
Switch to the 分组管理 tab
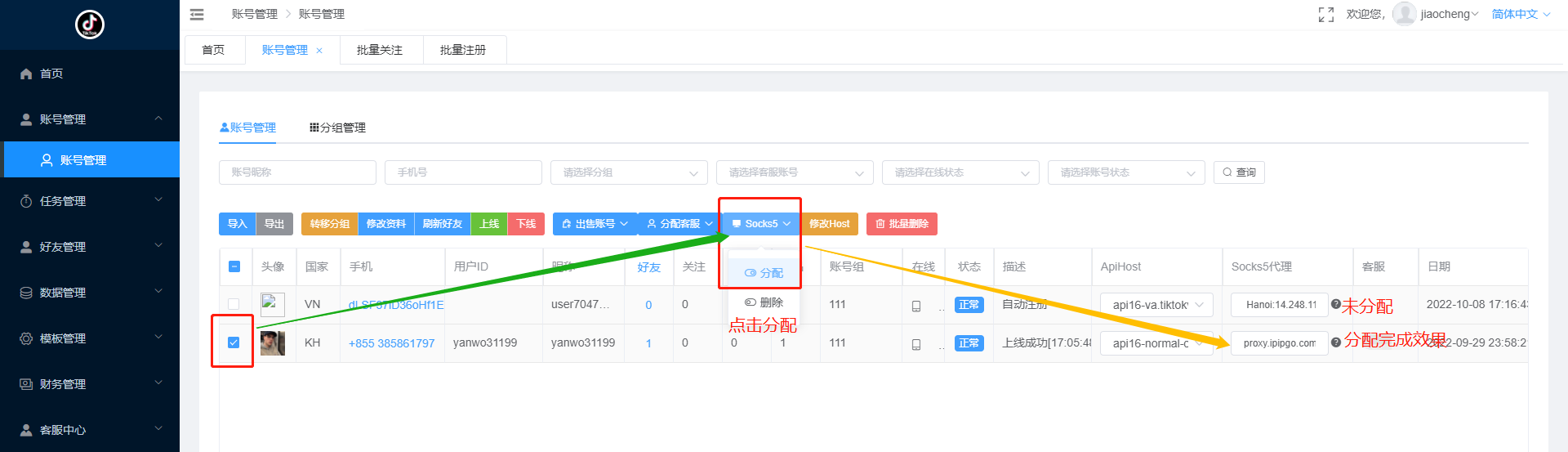coord(337,128)
